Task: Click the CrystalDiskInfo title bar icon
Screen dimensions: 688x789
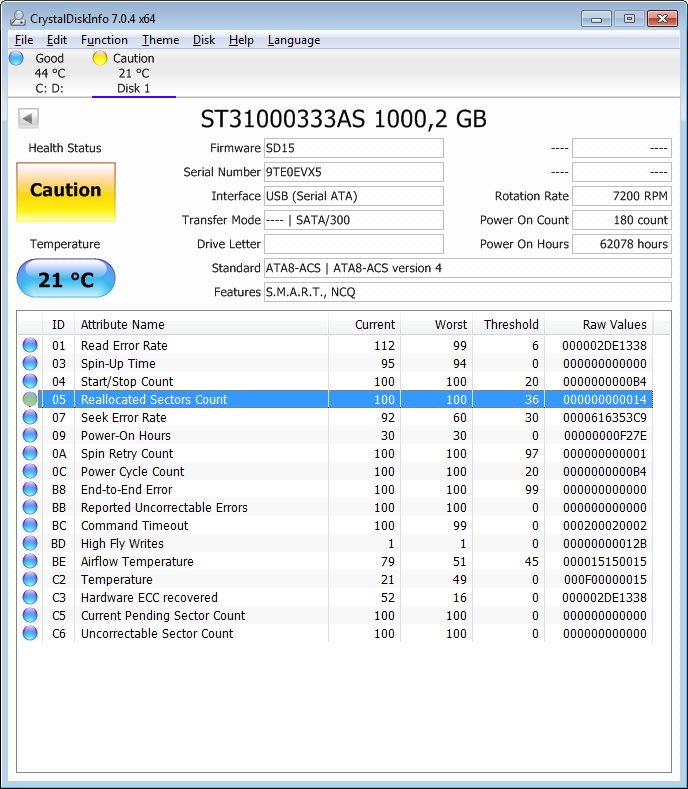Action: 18,19
